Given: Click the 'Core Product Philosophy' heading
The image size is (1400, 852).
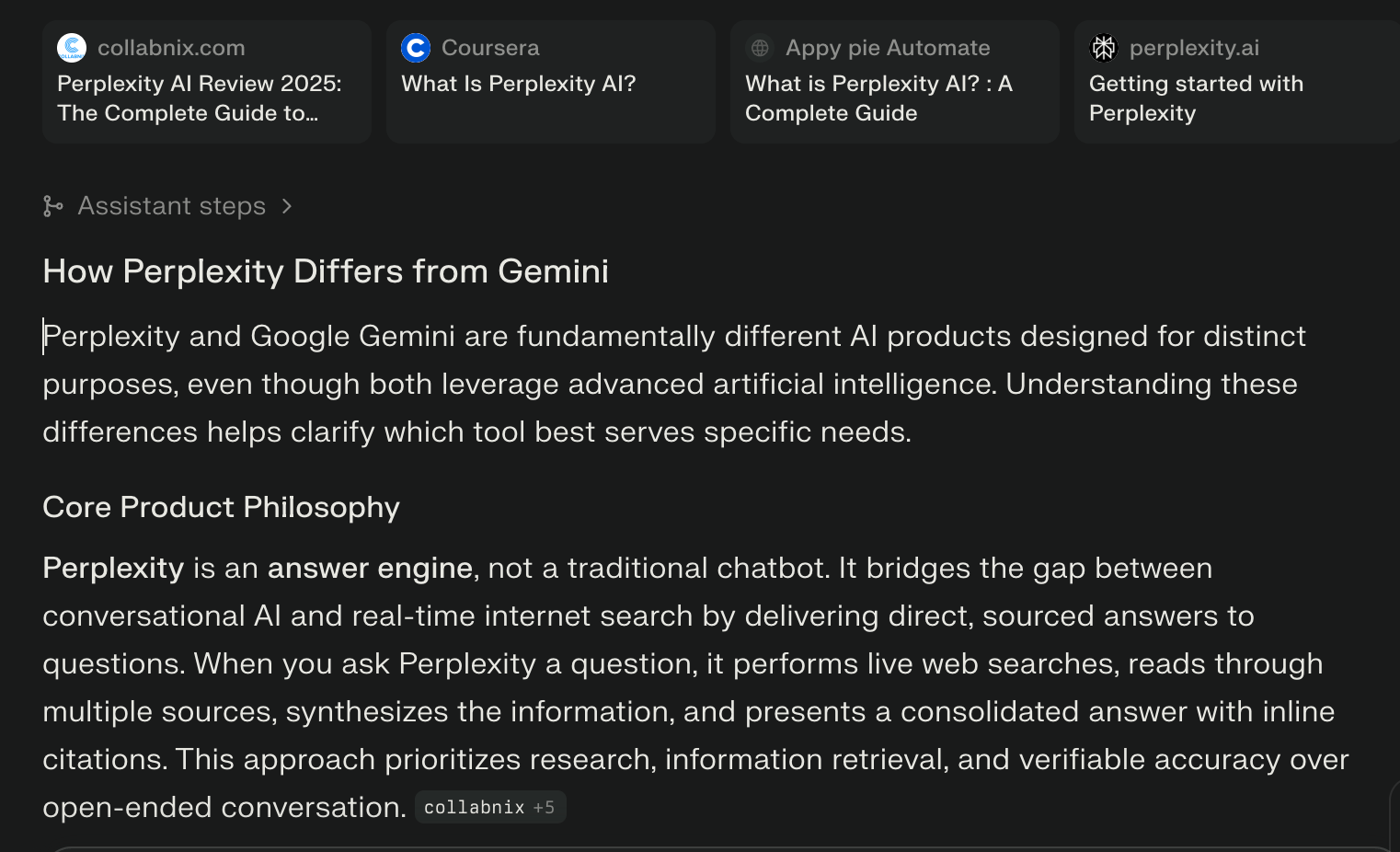Looking at the screenshot, I should coord(221,507).
